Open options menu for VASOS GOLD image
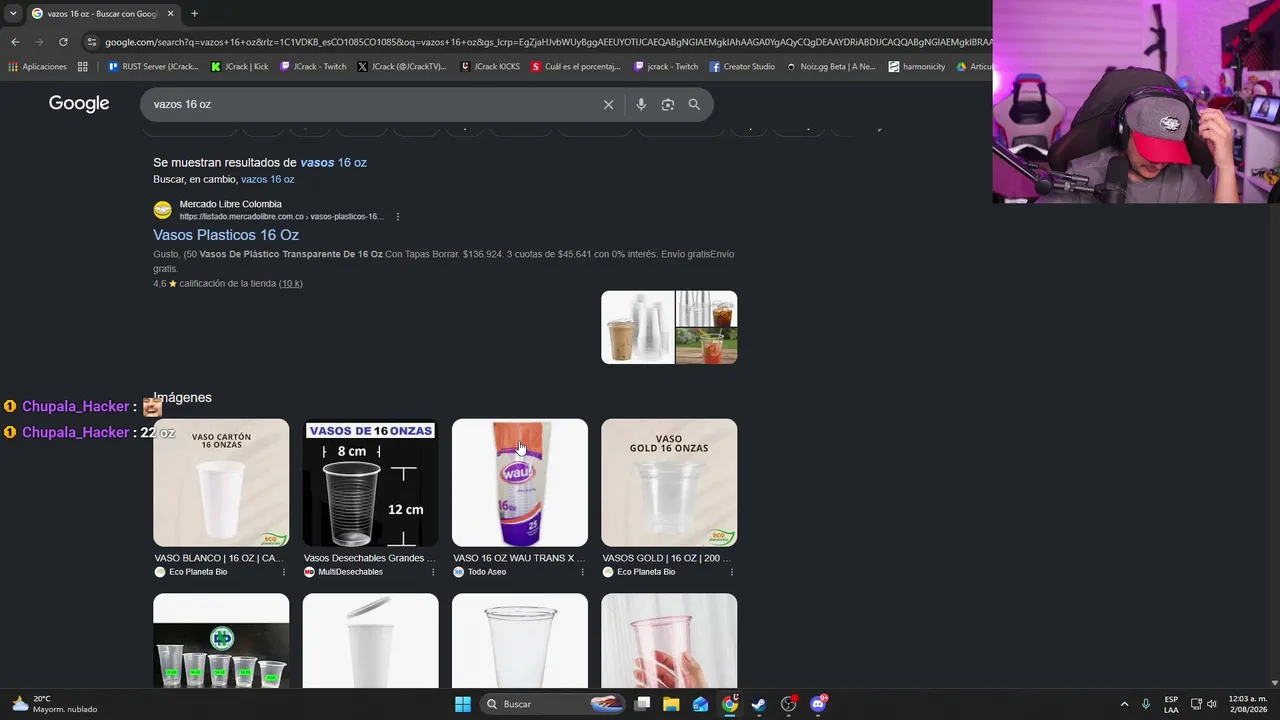Viewport: 1280px width, 720px height. (x=732, y=572)
